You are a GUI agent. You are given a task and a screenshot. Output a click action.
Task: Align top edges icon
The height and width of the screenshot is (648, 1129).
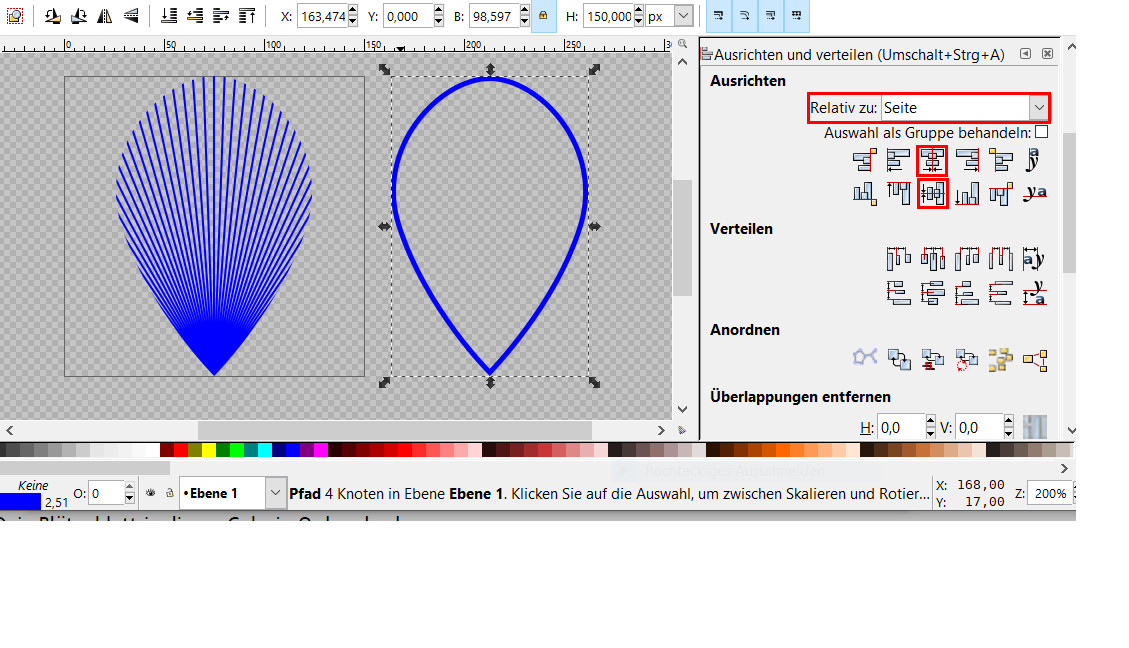coord(898,194)
